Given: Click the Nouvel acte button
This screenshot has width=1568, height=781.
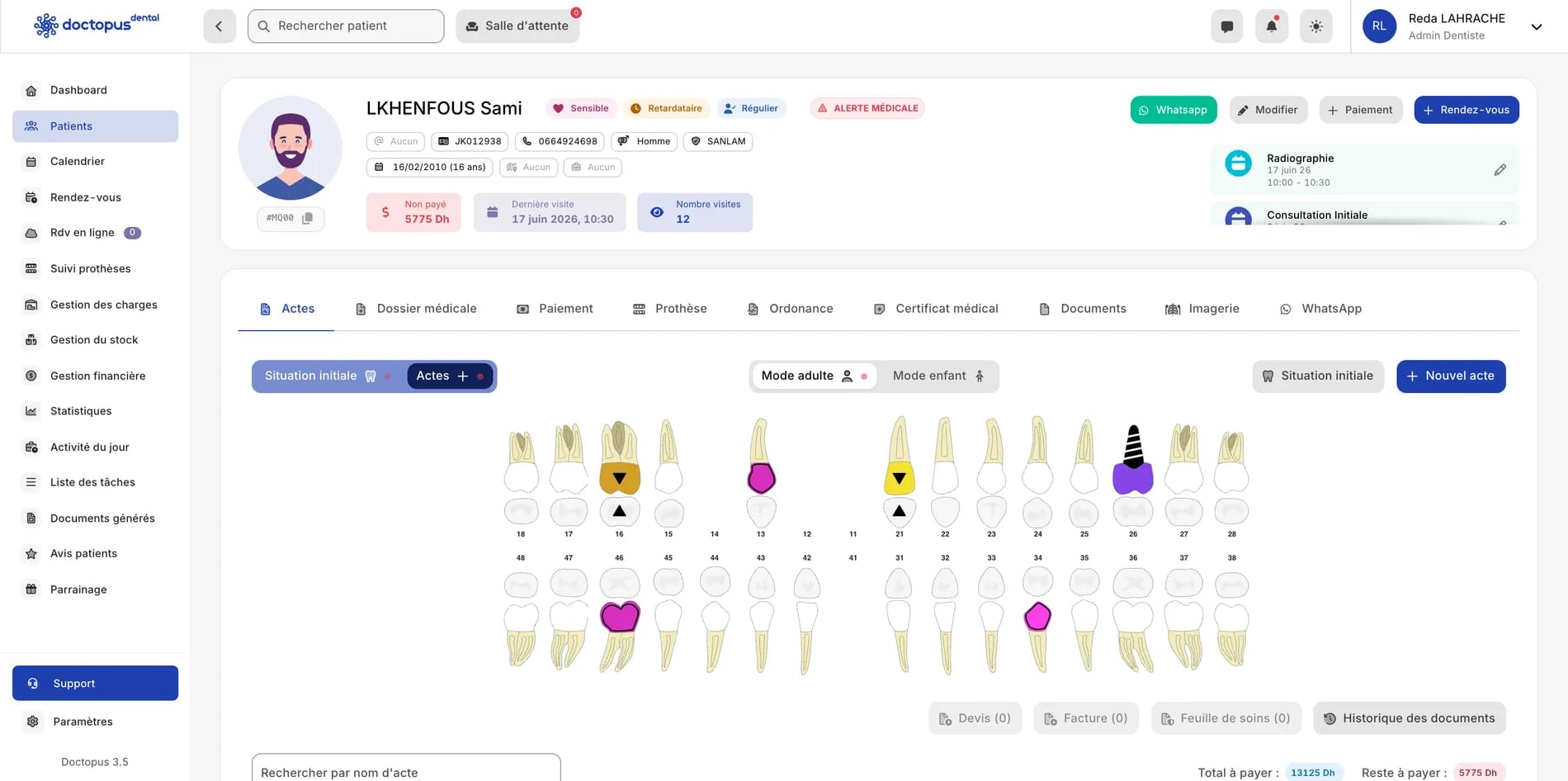Looking at the screenshot, I should click(x=1451, y=376).
